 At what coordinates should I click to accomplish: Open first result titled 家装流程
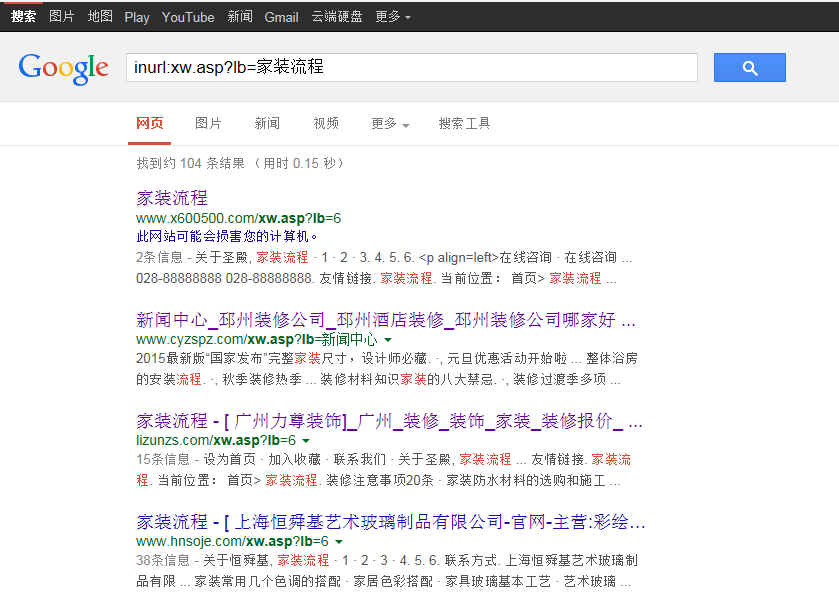(x=172, y=198)
